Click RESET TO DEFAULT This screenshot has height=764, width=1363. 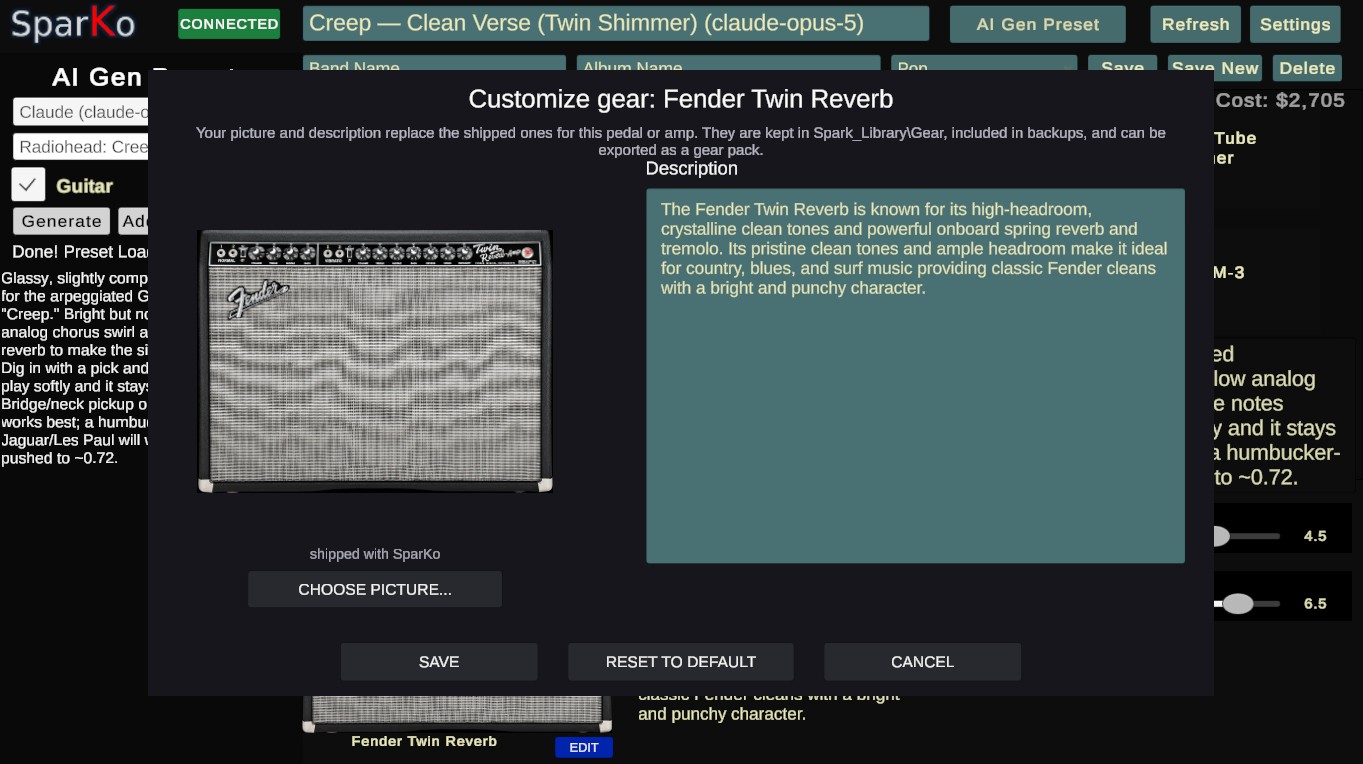tap(680, 662)
